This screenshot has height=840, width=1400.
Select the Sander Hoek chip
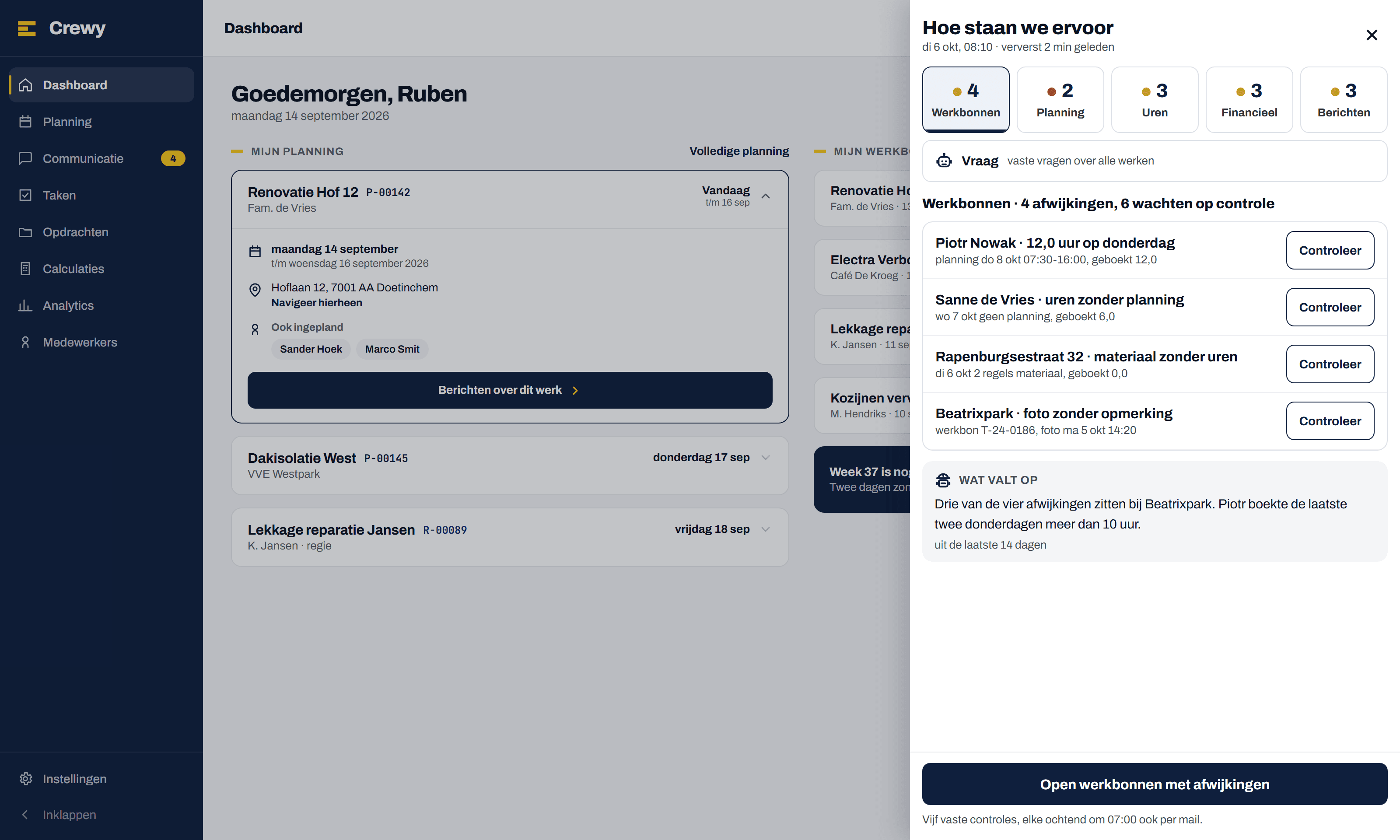pos(311,349)
